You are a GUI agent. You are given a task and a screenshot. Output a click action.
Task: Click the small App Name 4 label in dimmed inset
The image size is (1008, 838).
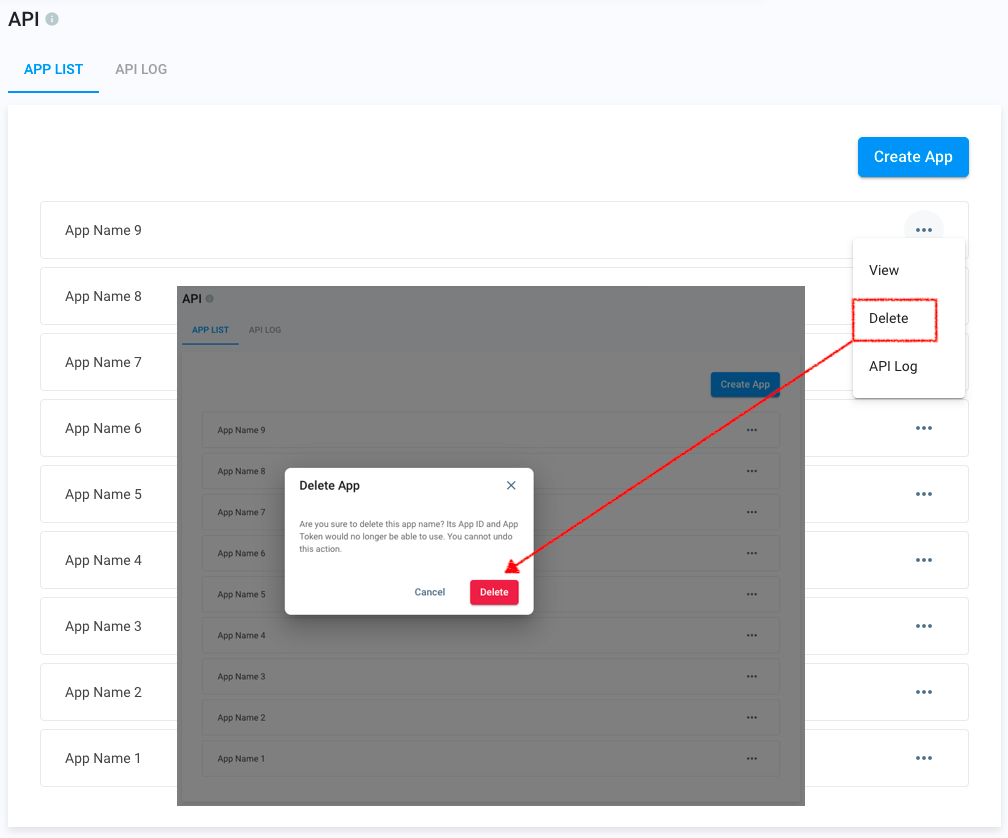click(241, 636)
